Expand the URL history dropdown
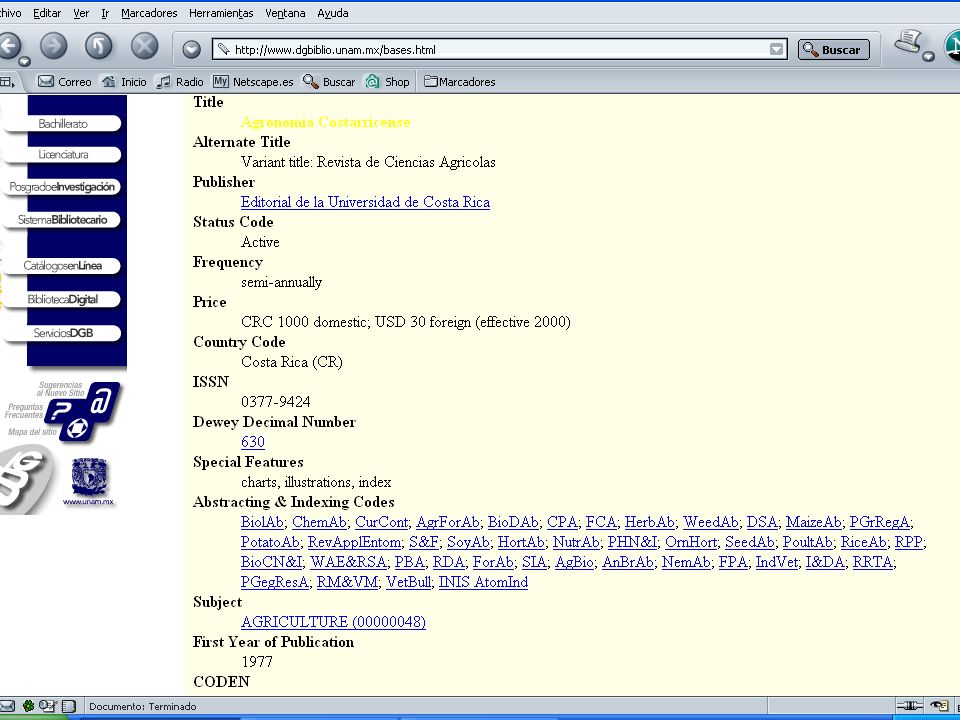This screenshot has height=720, width=960. point(776,50)
